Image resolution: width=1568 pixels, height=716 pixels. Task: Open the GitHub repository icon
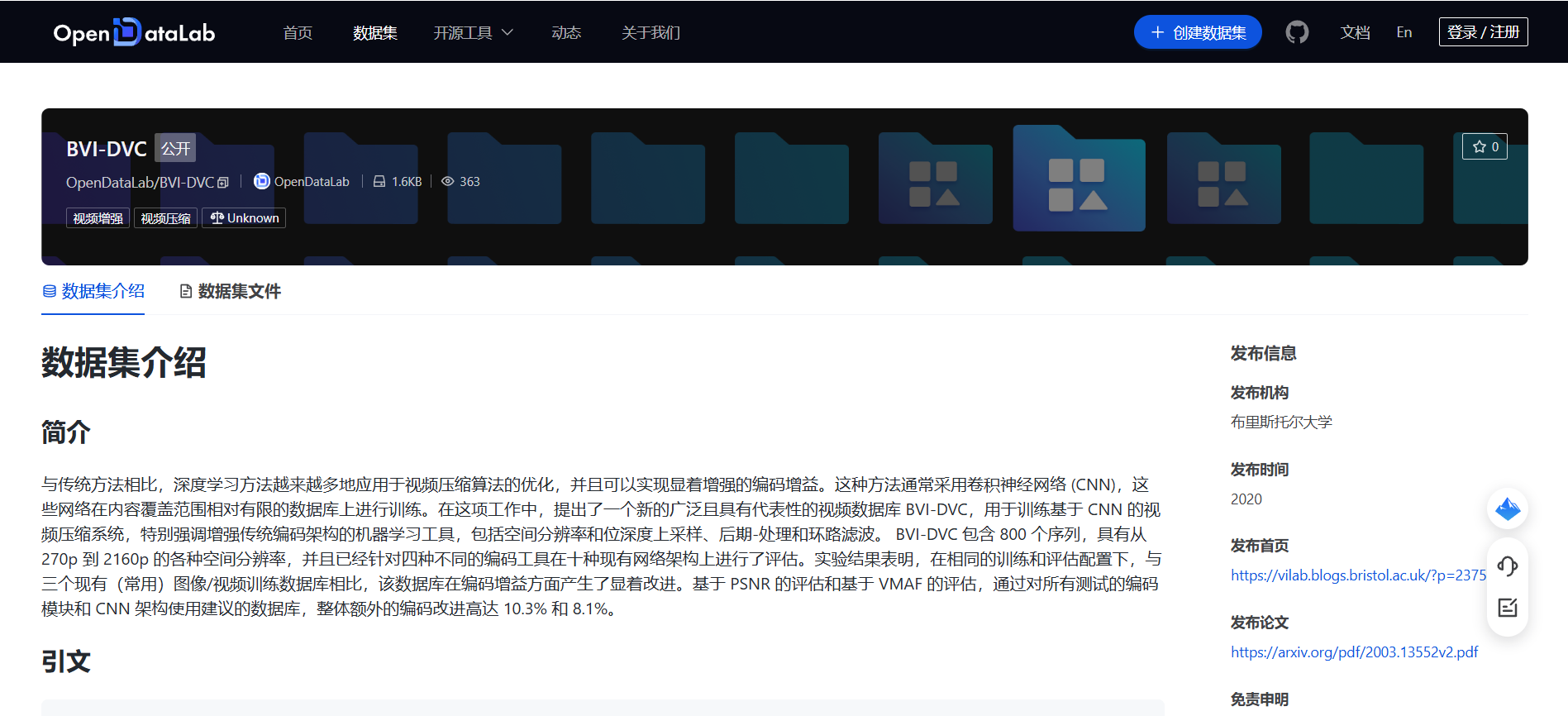[1297, 32]
